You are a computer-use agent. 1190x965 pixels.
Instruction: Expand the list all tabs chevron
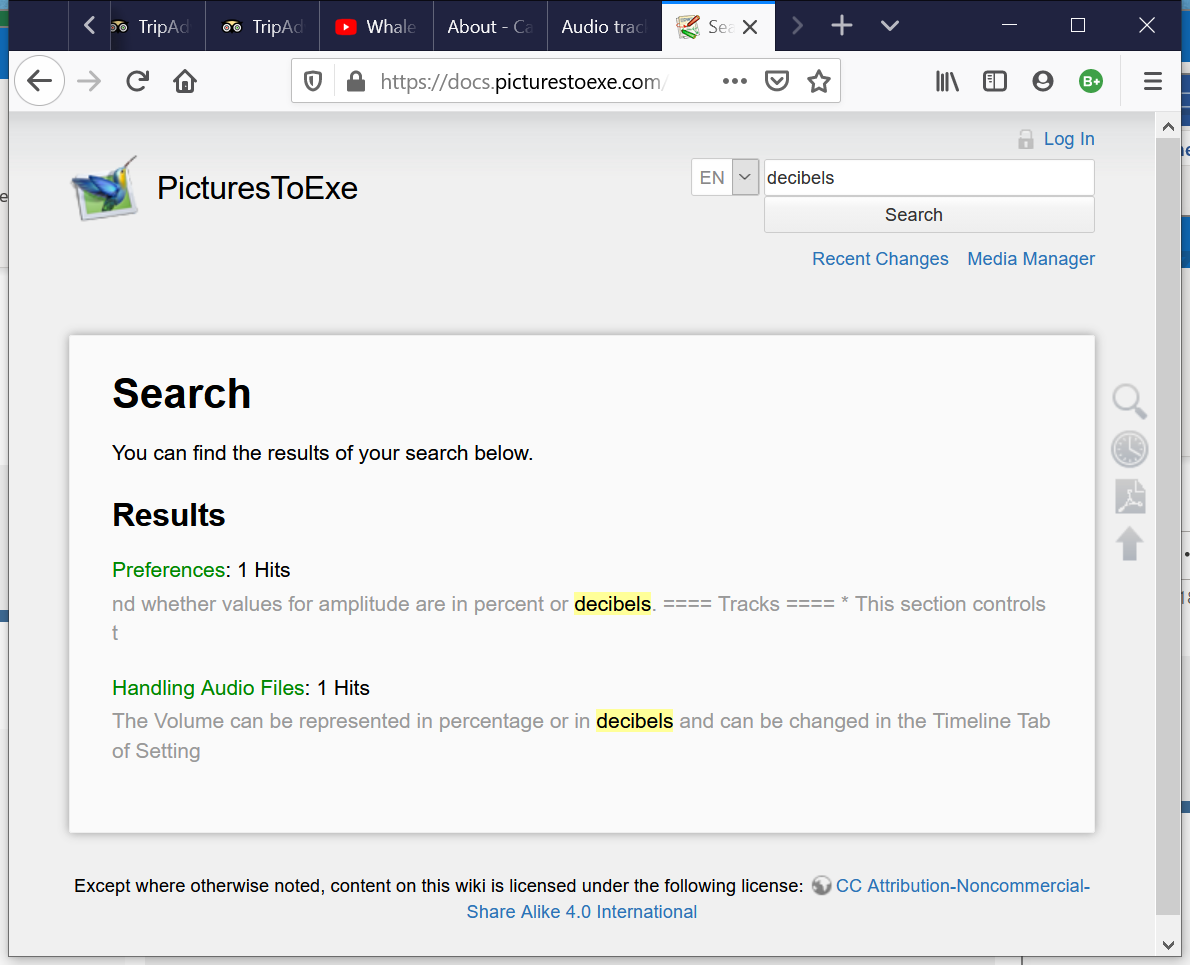pos(890,27)
